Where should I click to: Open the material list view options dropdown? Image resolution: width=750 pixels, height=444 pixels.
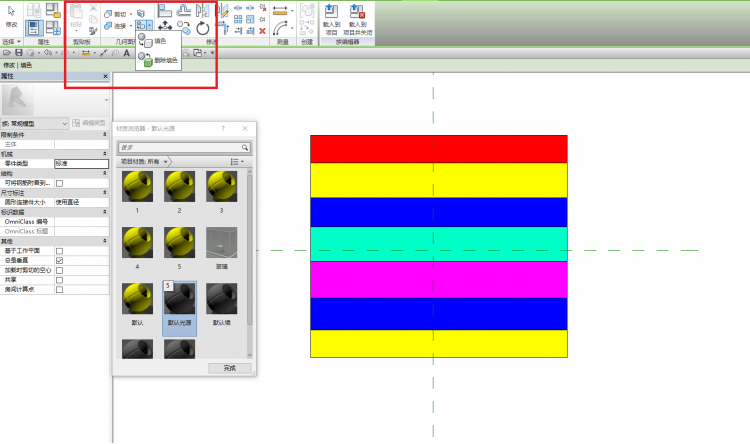pyautogui.click(x=237, y=162)
